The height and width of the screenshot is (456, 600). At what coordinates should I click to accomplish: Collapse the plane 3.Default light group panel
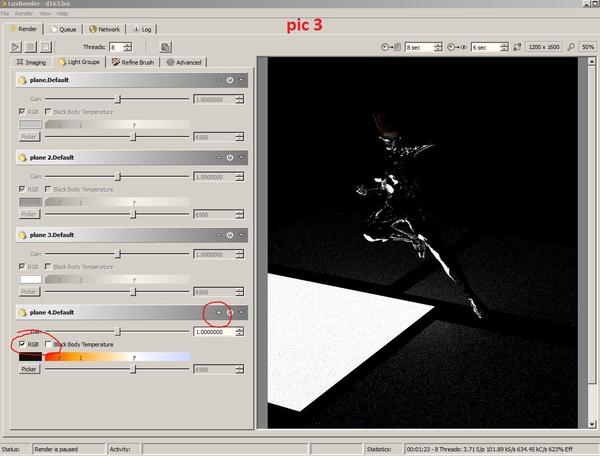click(x=241, y=235)
